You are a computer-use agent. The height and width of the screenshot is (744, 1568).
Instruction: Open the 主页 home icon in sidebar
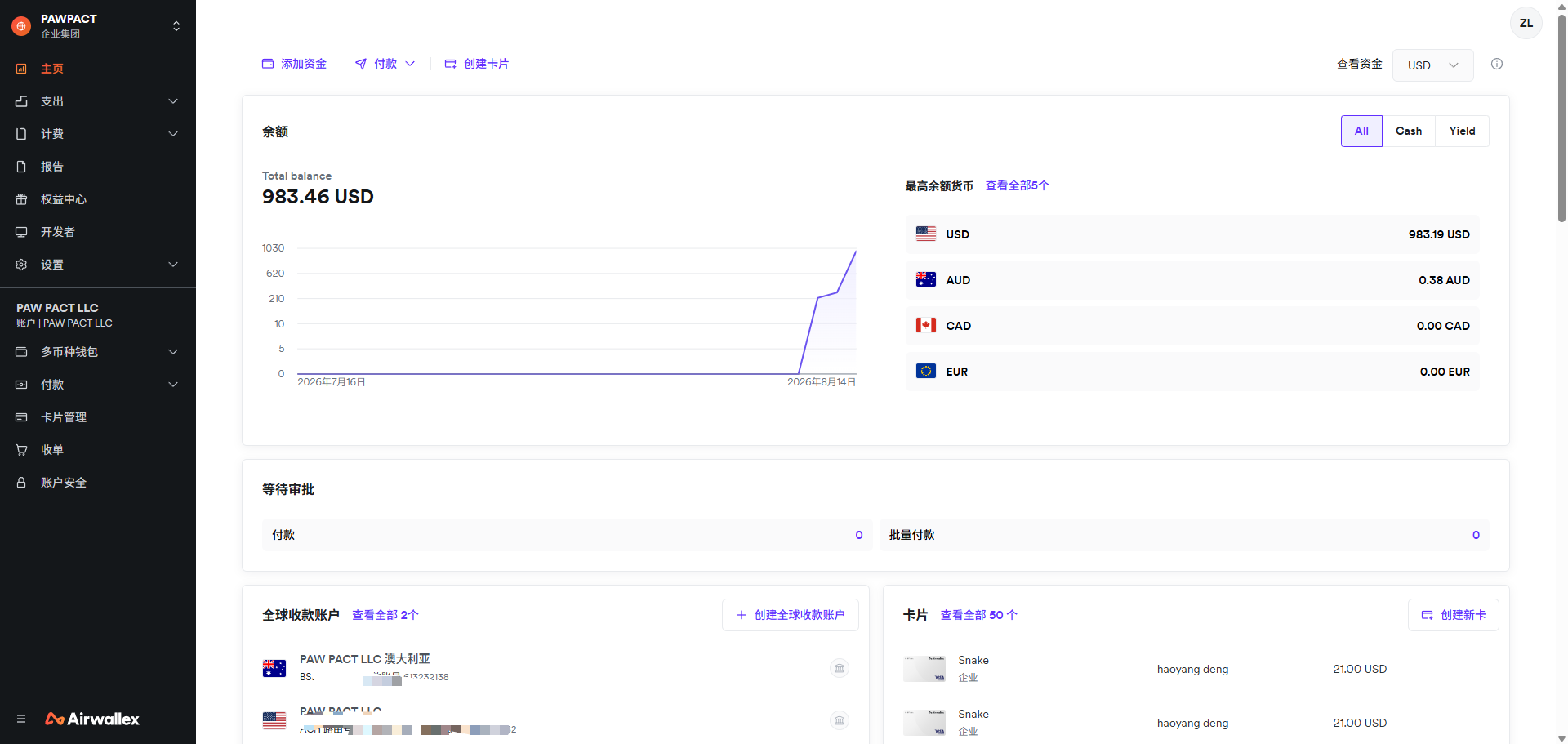(x=21, y=69)
